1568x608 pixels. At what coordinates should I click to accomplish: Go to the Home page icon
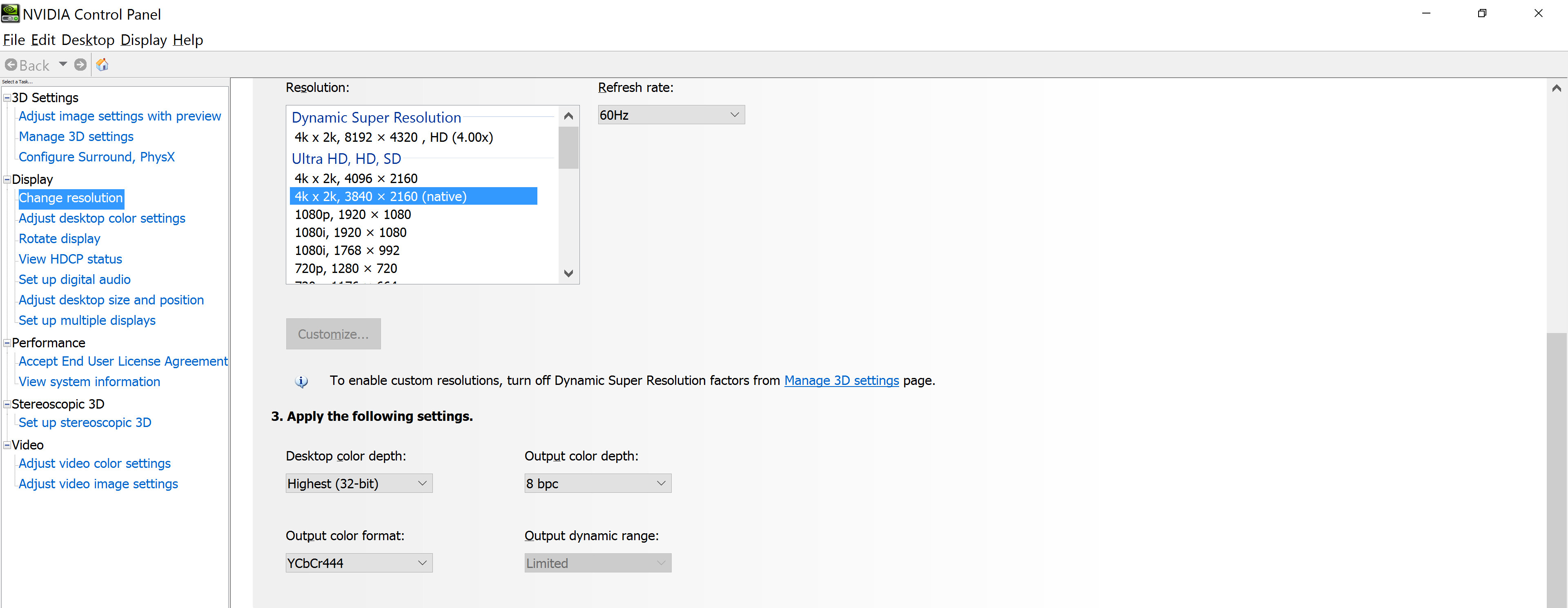102,65
